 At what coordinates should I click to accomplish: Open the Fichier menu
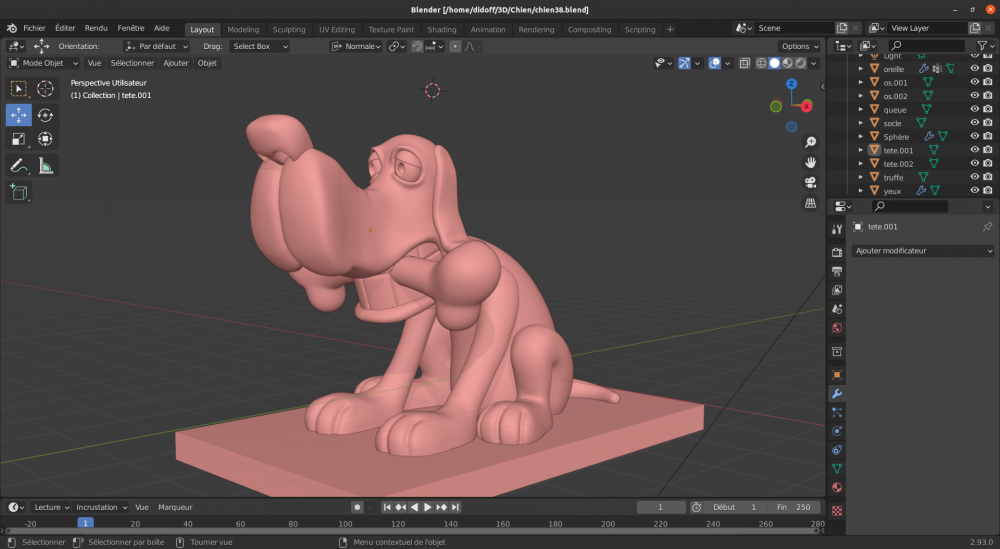(34, 28)
